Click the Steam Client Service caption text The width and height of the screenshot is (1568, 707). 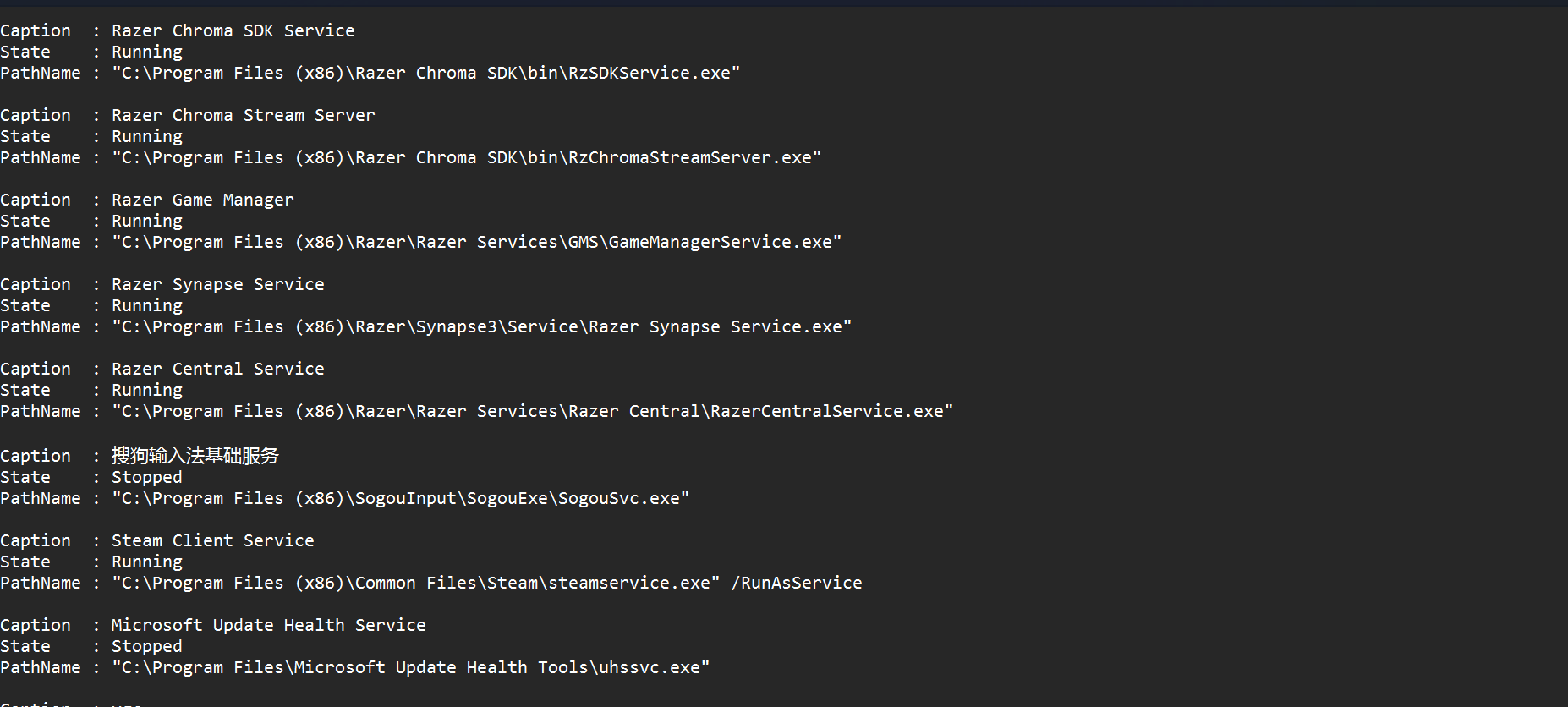(x=212, y=540)
